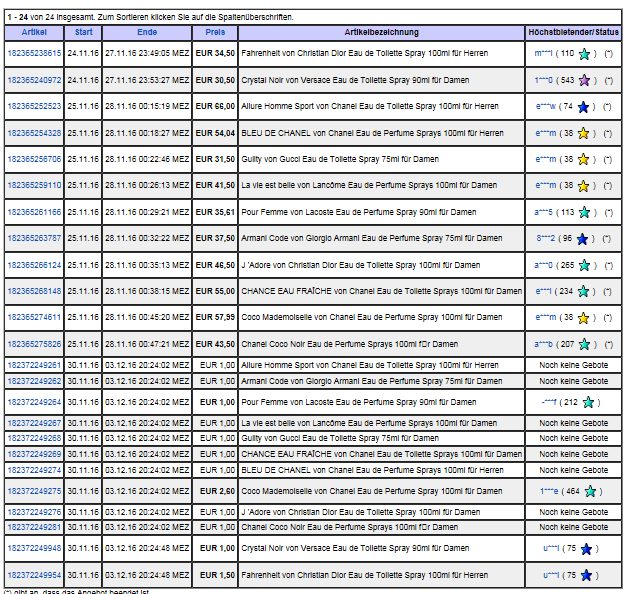Screen dimensions: 627x594
Task: Open item link 182365254328
Action: point(34,133)
